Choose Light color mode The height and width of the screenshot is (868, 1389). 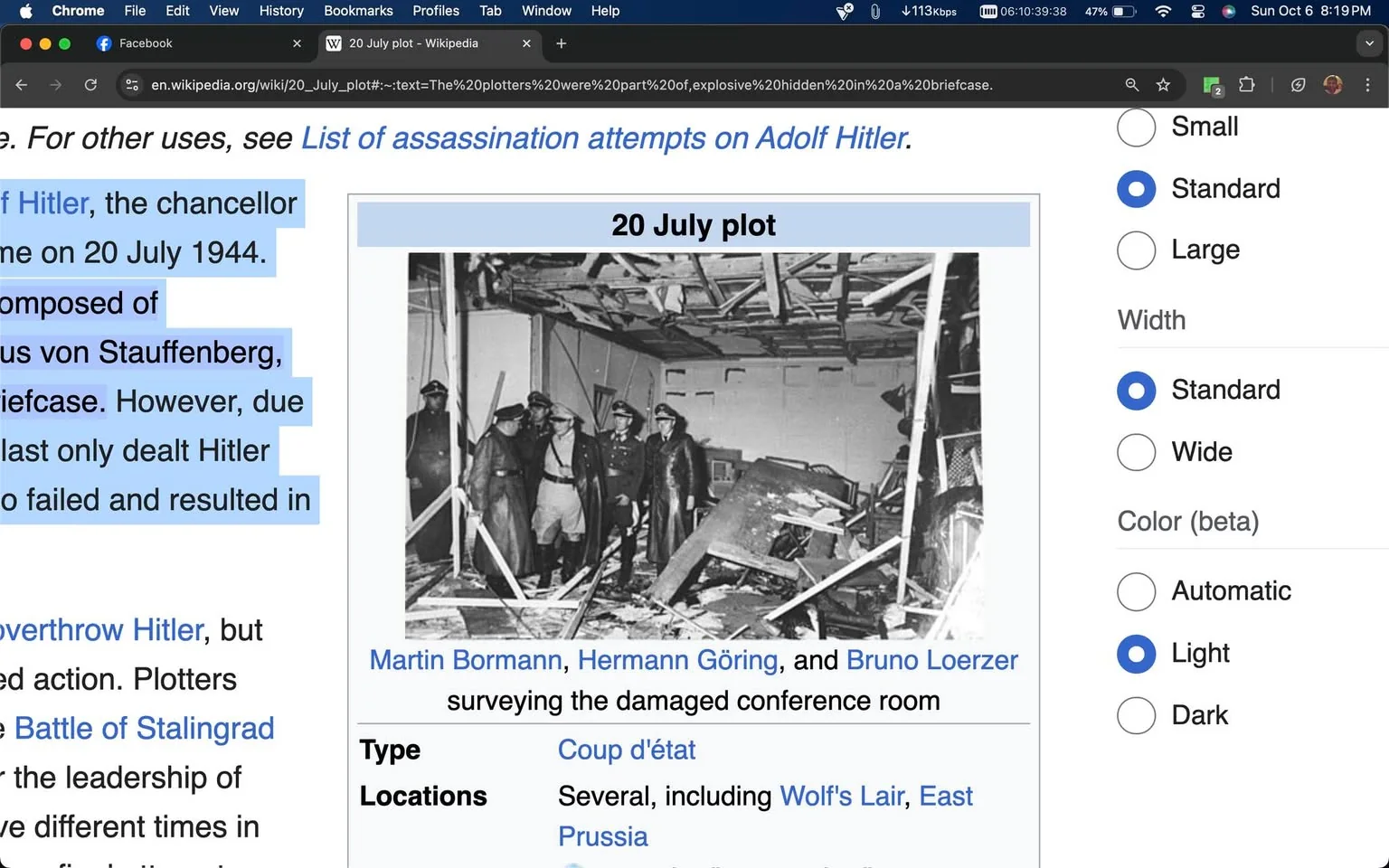tap(1137, 654)
